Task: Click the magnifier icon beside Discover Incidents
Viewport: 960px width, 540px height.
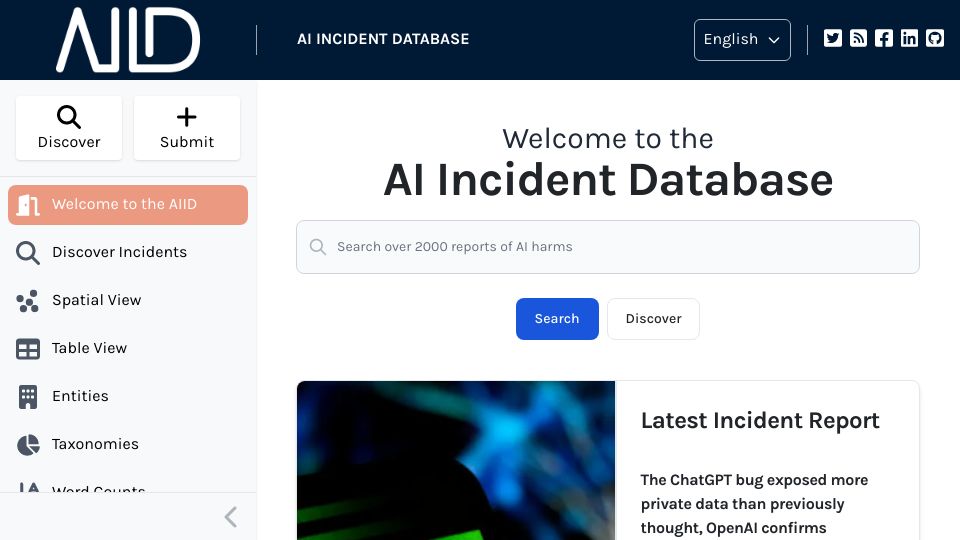Action: click(x=28, y=252)
